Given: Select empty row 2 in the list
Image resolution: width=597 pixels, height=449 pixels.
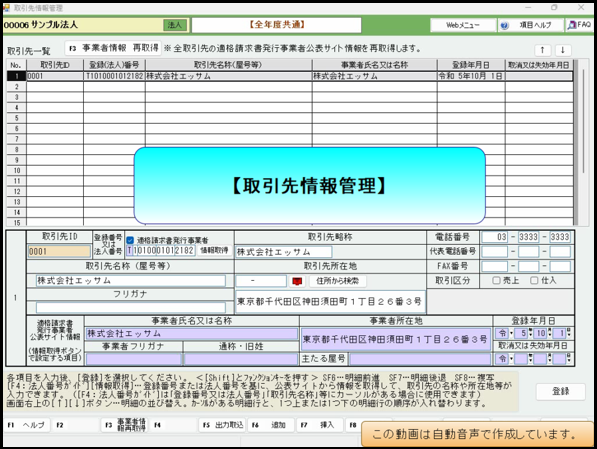Looking at the screenshot, I should (x=290, y=87).
